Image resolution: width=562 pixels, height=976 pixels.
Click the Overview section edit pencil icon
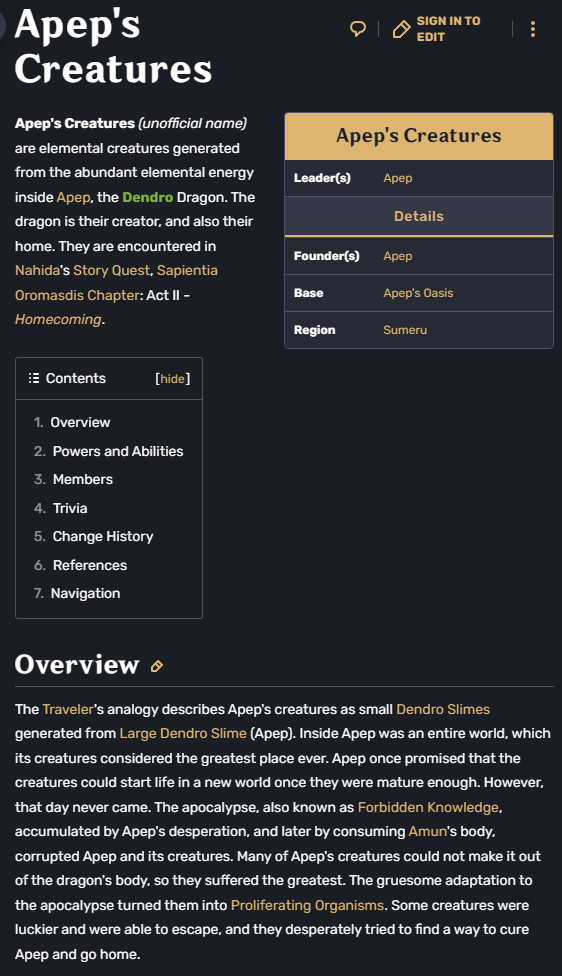pyautogui.click(x=157, y=666)
